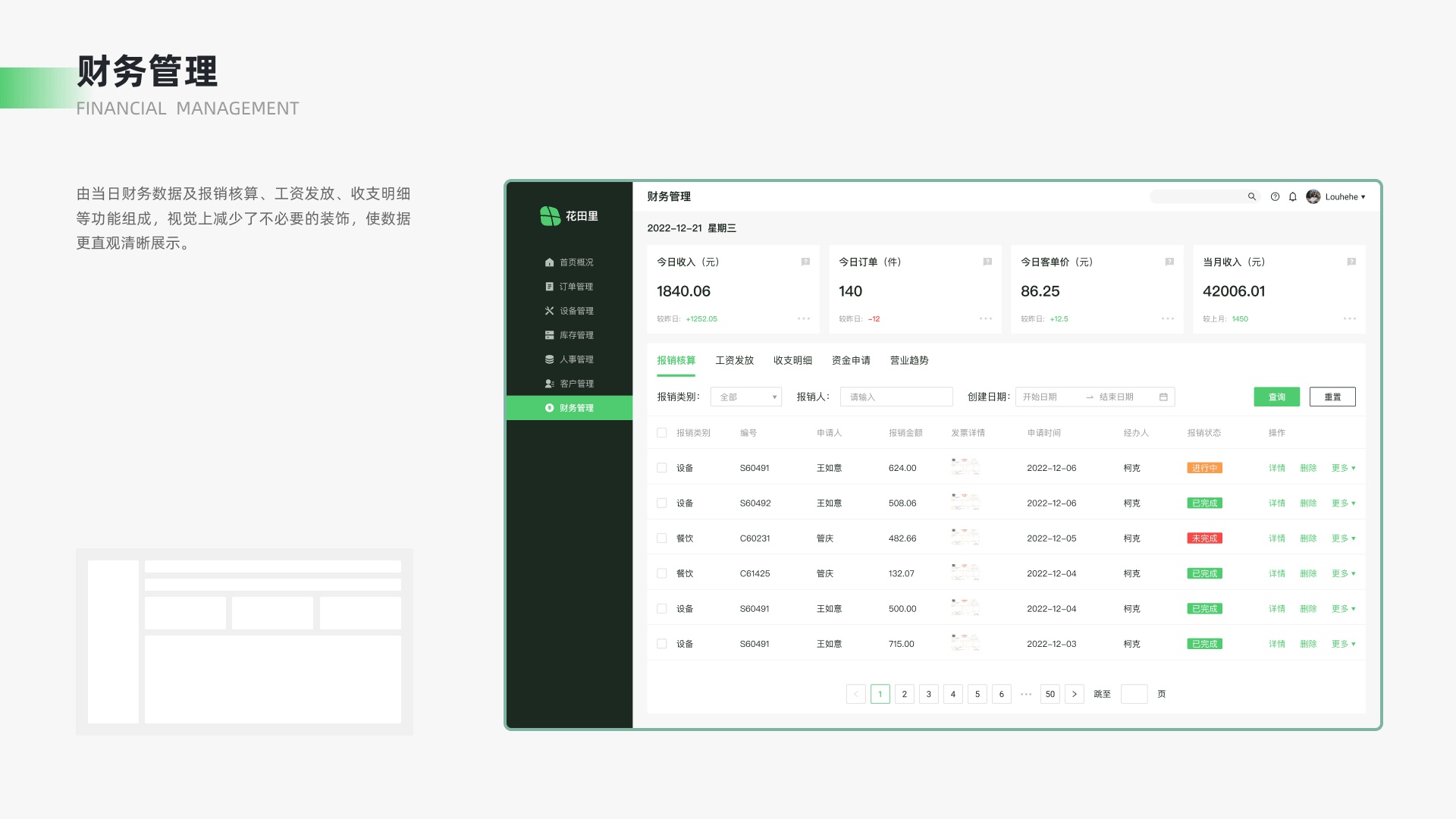Screen dimensions: 1456x819
Task: Click the notification bell icon
Action: (1293, 197)
